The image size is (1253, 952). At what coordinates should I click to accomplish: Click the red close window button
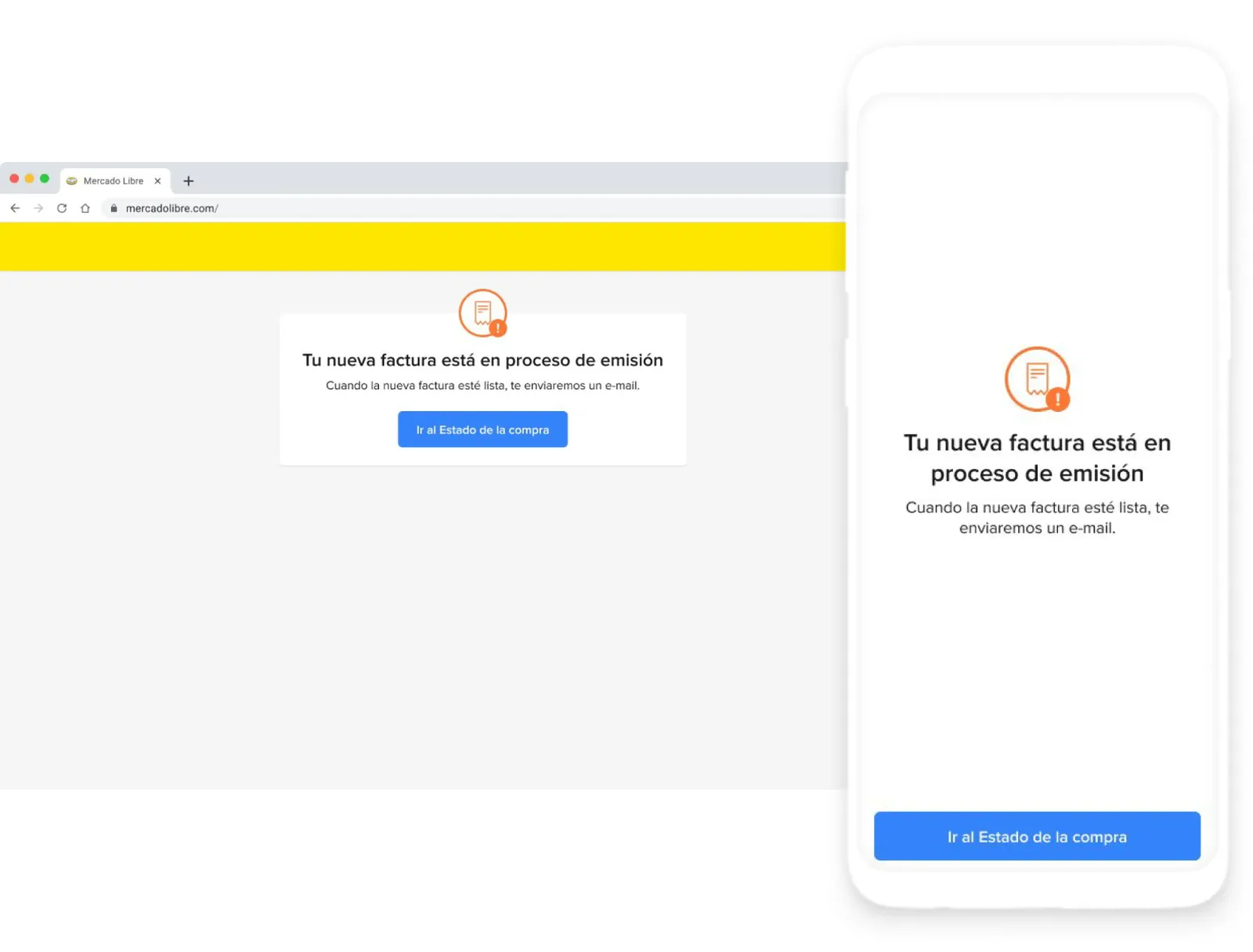pos(14,178)
